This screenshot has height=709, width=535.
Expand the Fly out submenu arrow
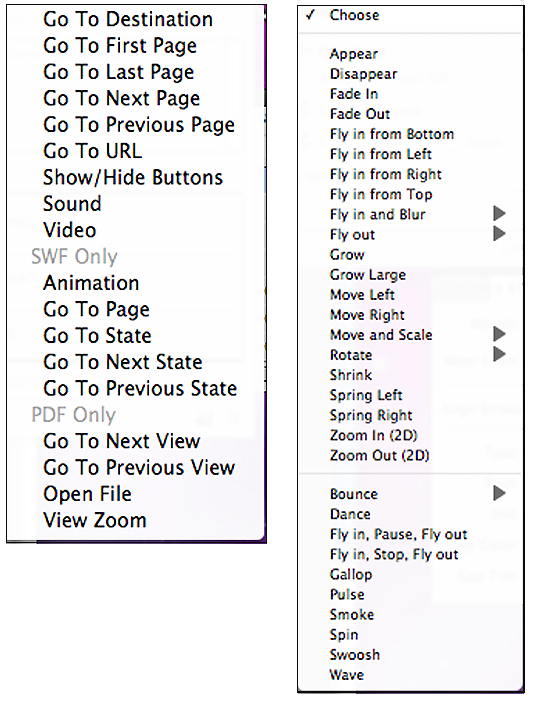coord(499,234)
